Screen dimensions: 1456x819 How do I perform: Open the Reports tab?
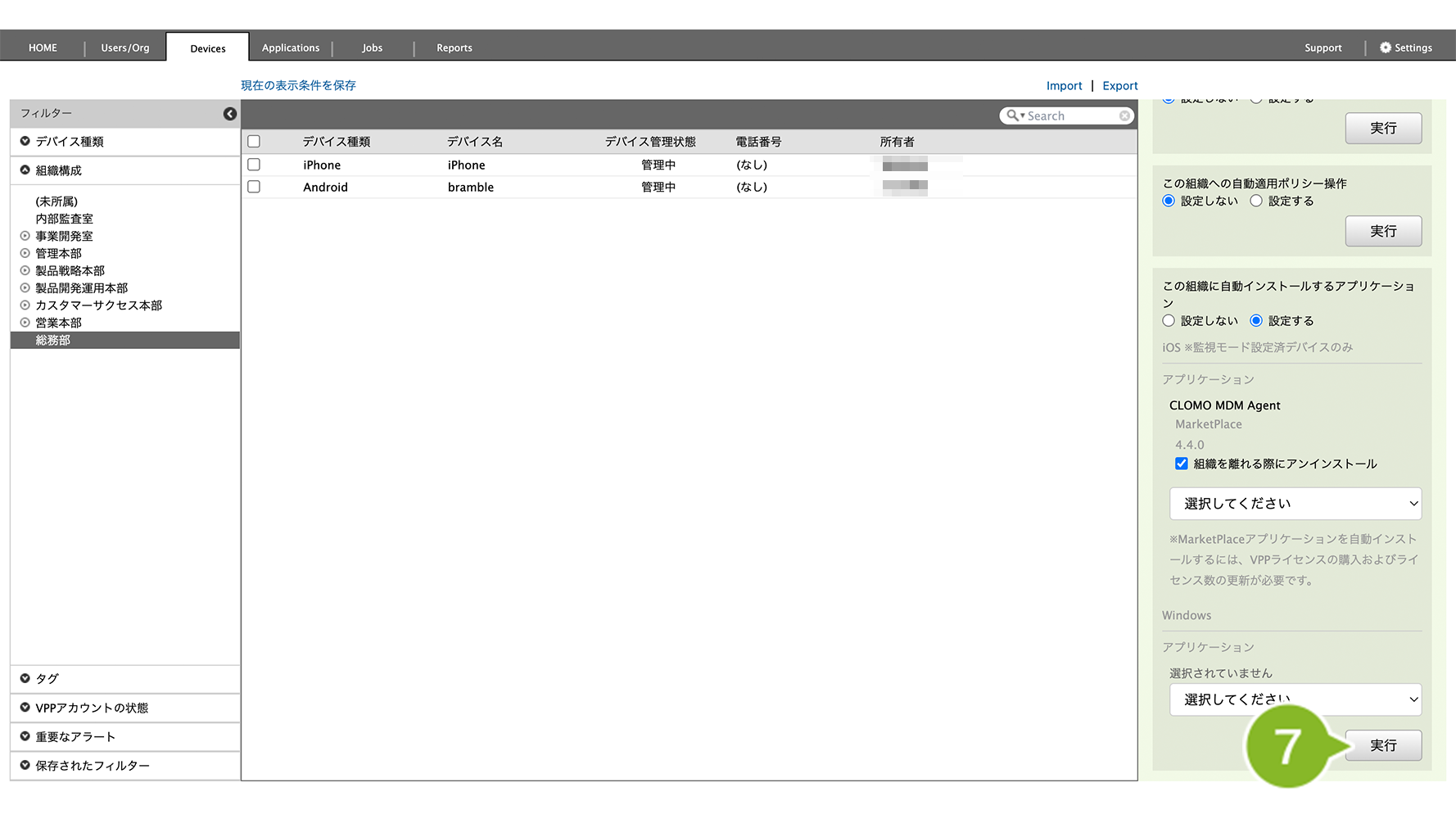click(x=454, y=48)
